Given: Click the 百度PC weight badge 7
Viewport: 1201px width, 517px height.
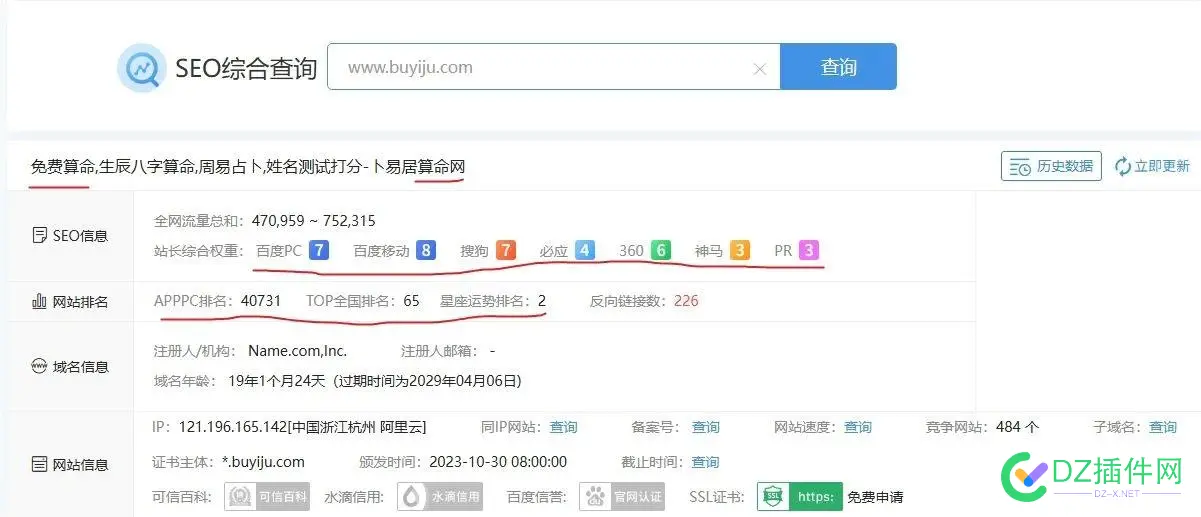Looking at the screenshot, I should click(319, 250).
